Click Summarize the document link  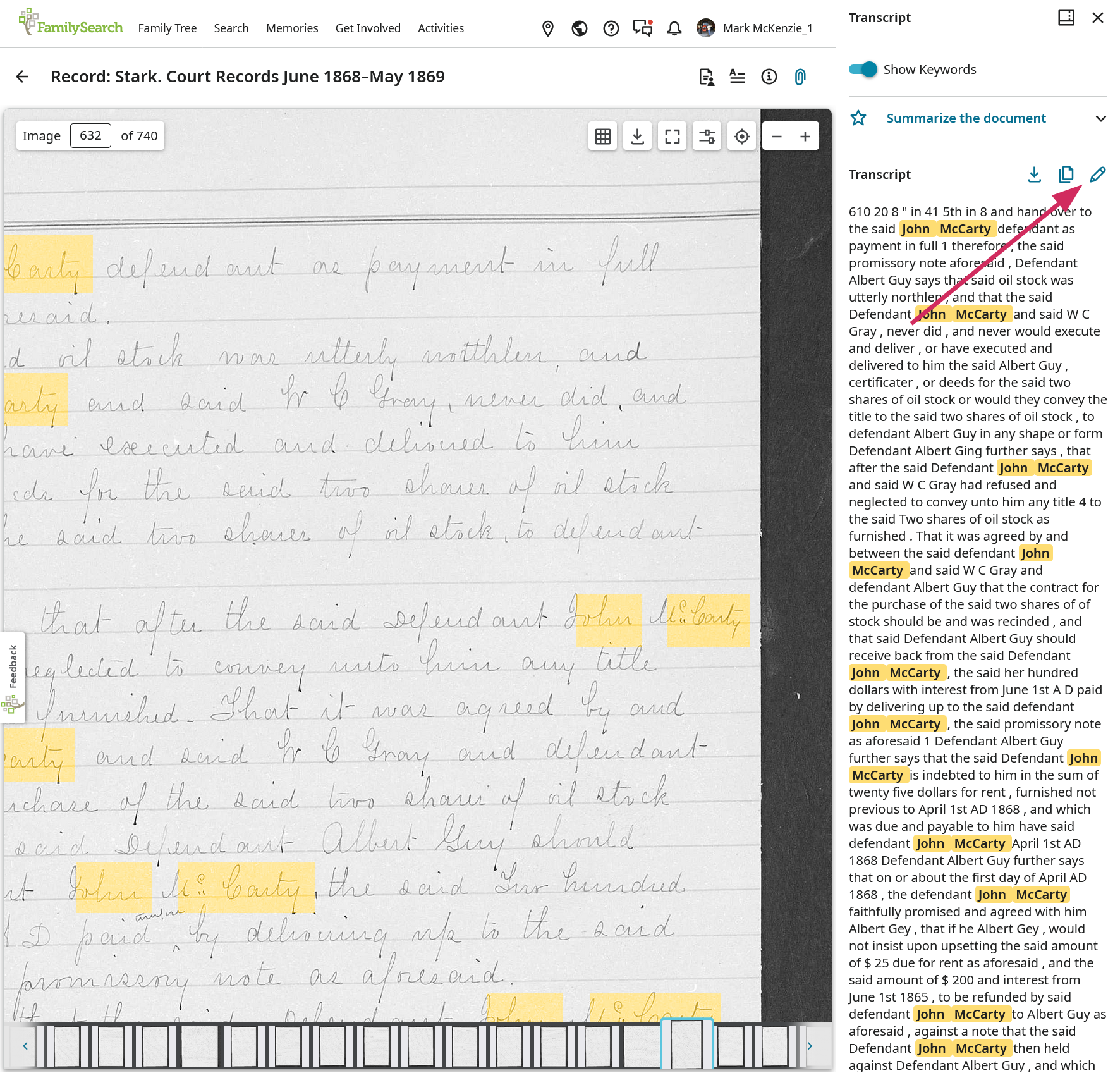point(966,118)
